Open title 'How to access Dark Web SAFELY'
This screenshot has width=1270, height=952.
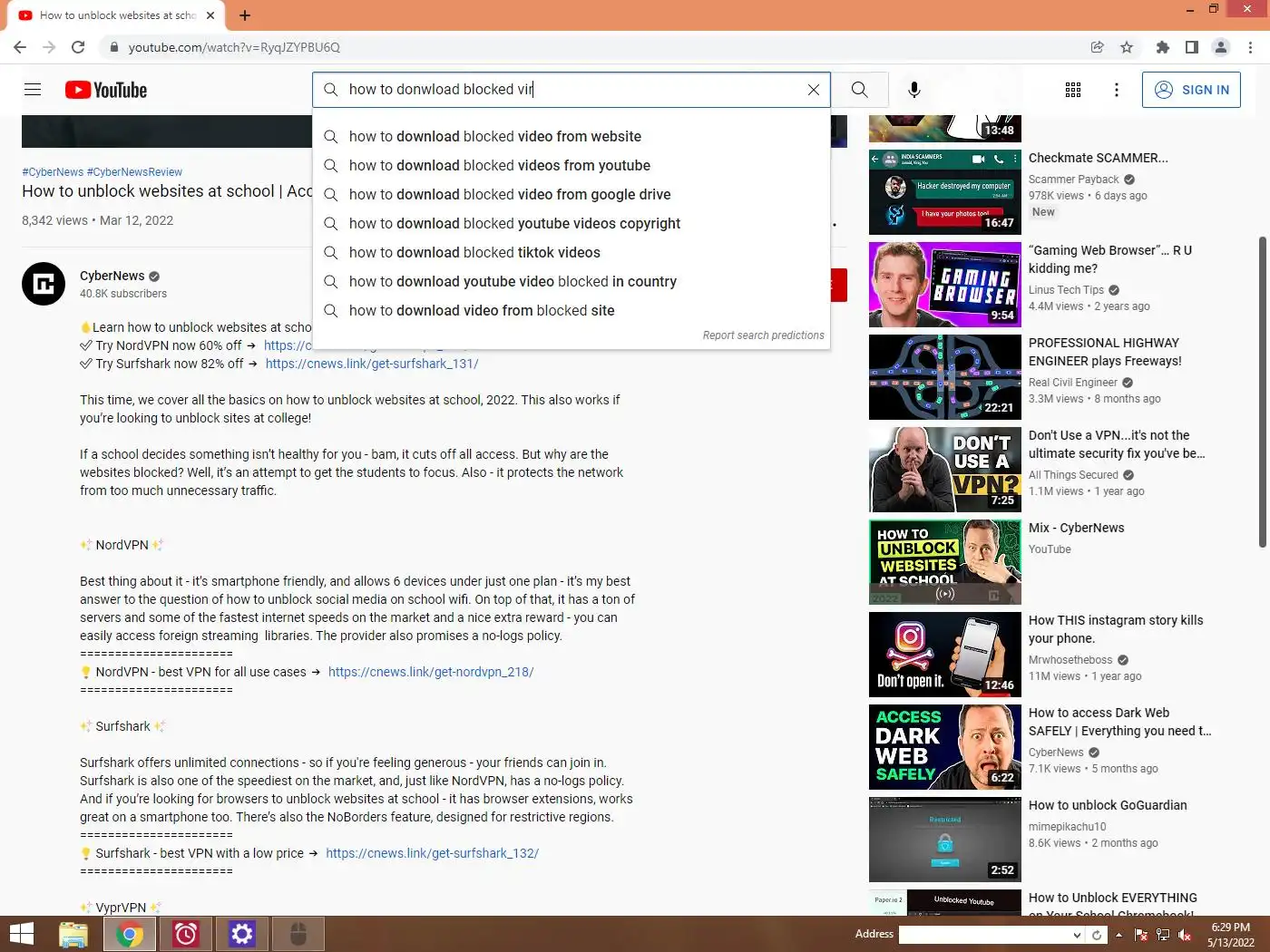click(x=1119, y=722)
